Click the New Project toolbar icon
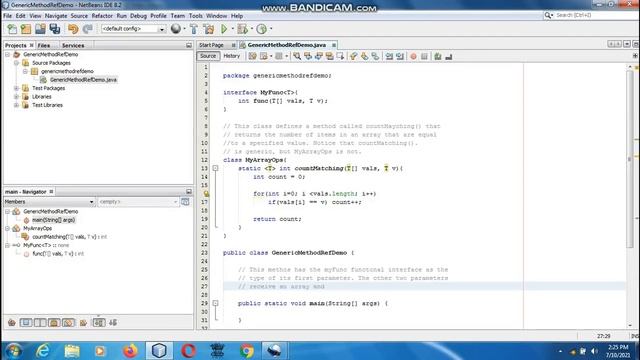640x360 pixels. tap(26, 29)
